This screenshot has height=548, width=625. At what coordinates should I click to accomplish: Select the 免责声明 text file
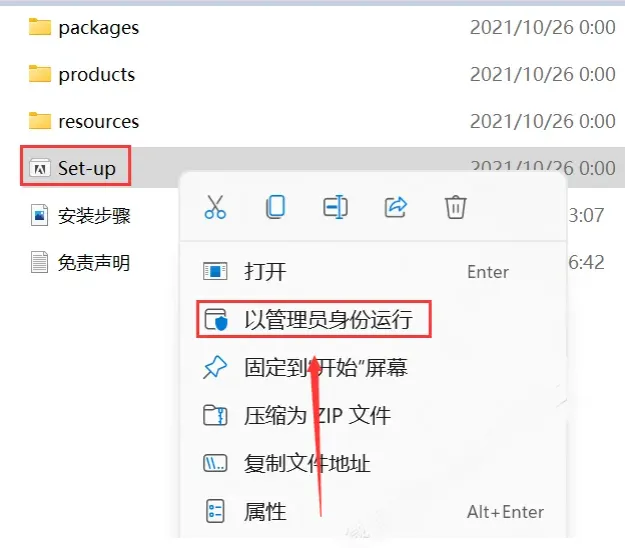(x=80, y=263)
